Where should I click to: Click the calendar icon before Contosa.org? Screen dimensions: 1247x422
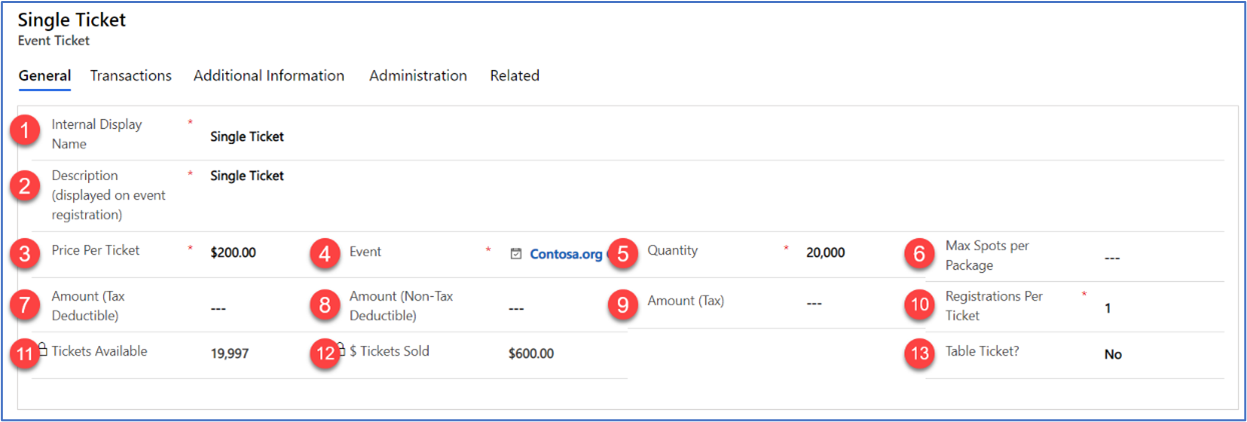tap(516, 254)
